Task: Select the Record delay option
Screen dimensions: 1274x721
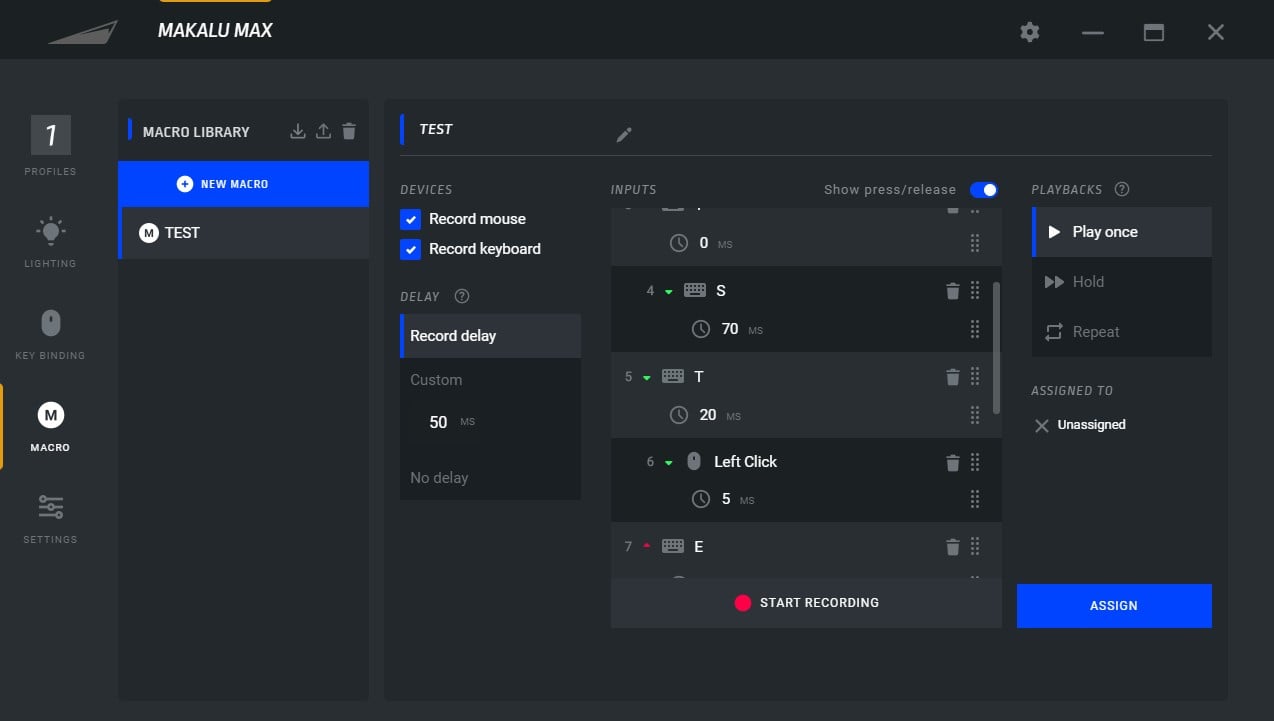Action: click(490, 336)
